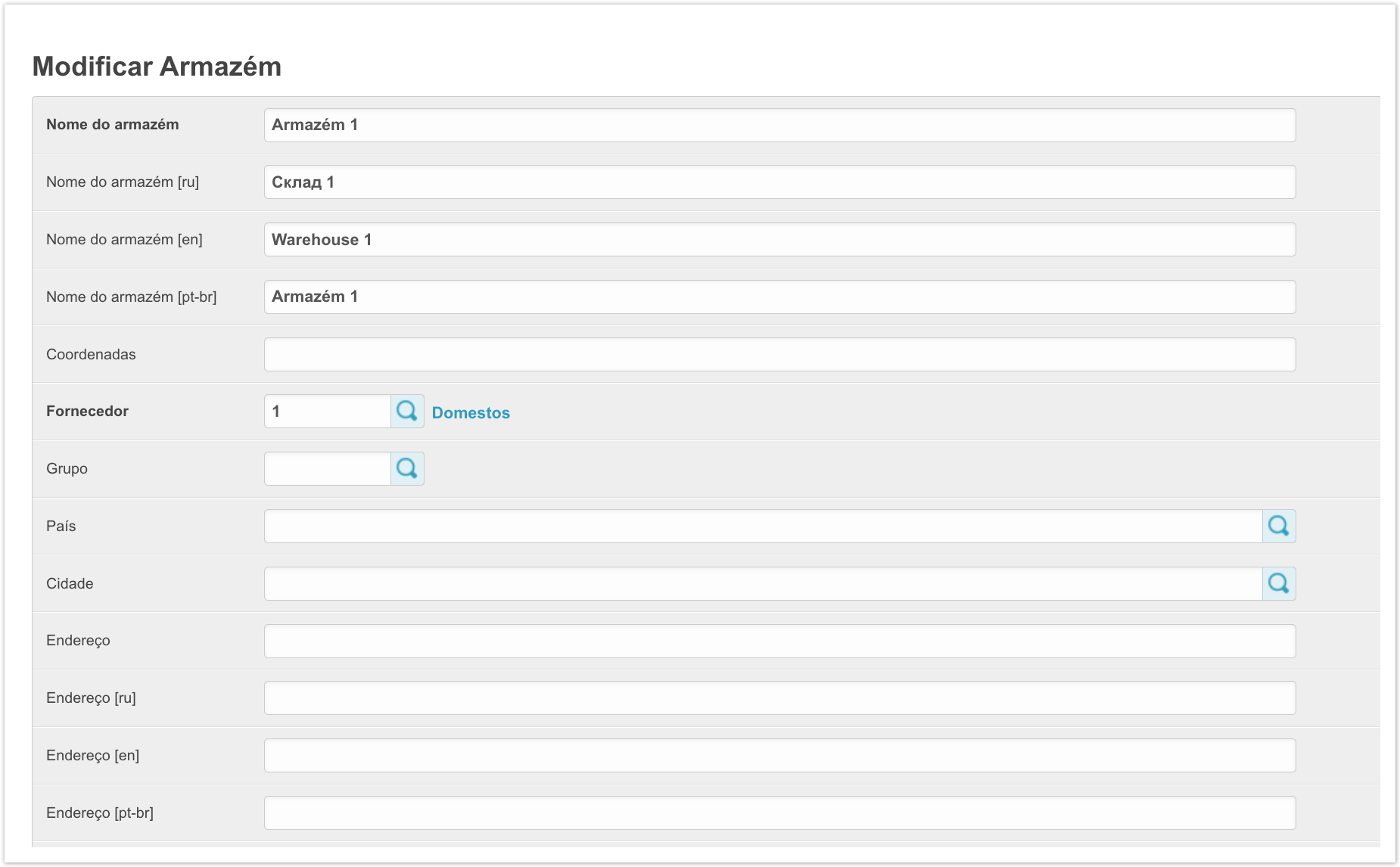Image resolution: width=1400 pixels, height=867 pixels.
Task: Click the País search magnifier icon
Action: coord(1279,527)
